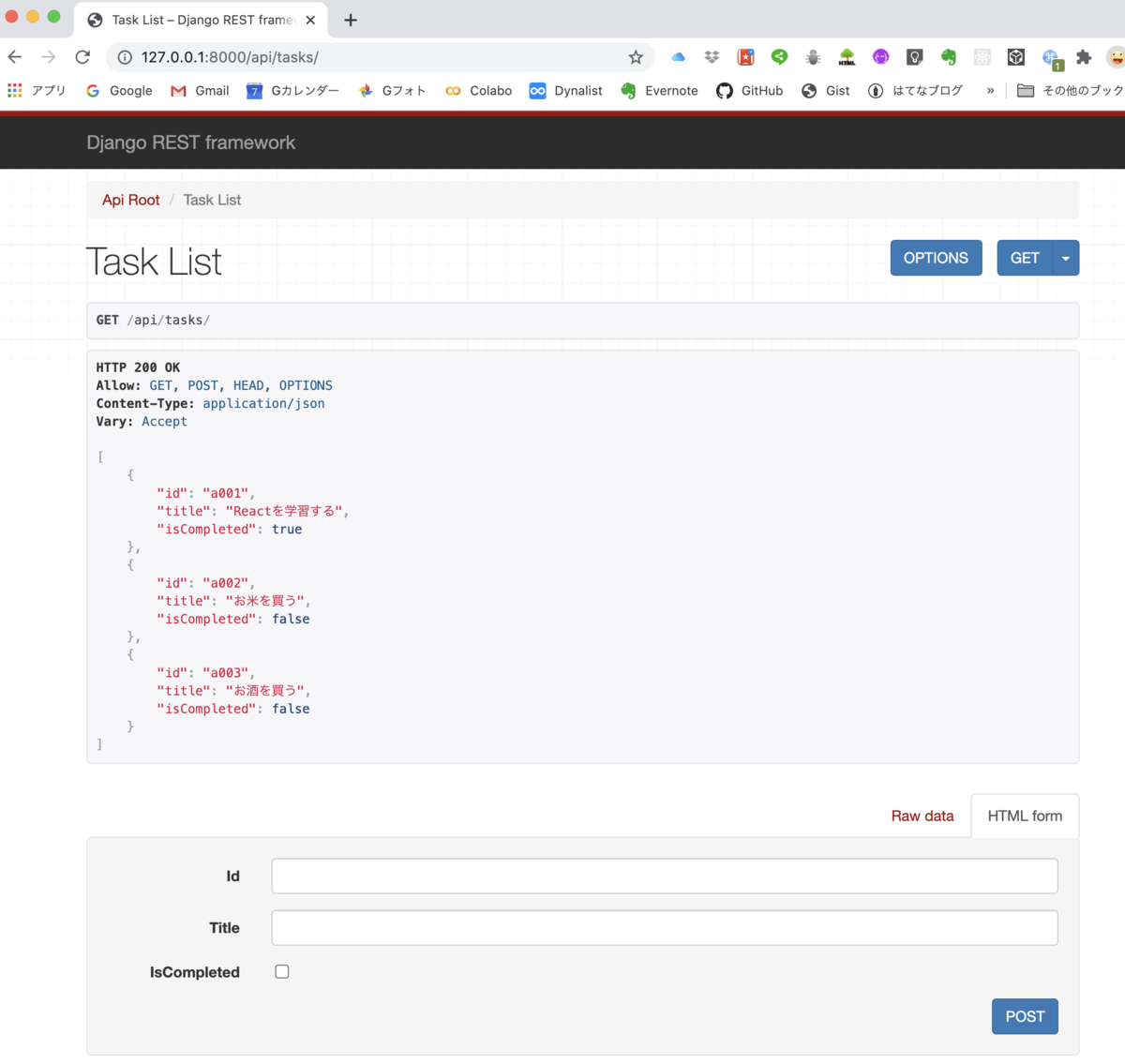Open a new browser tab
This screenshot has width=1125, height=1064.
(x=351, y=20)
